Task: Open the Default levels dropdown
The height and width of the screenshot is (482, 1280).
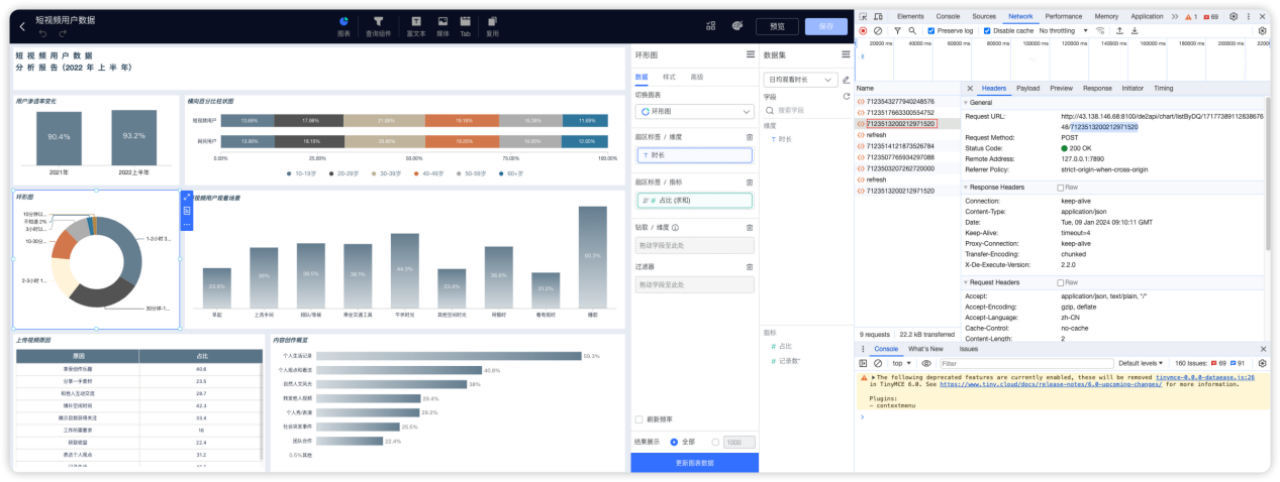Action: [1142, 363]
